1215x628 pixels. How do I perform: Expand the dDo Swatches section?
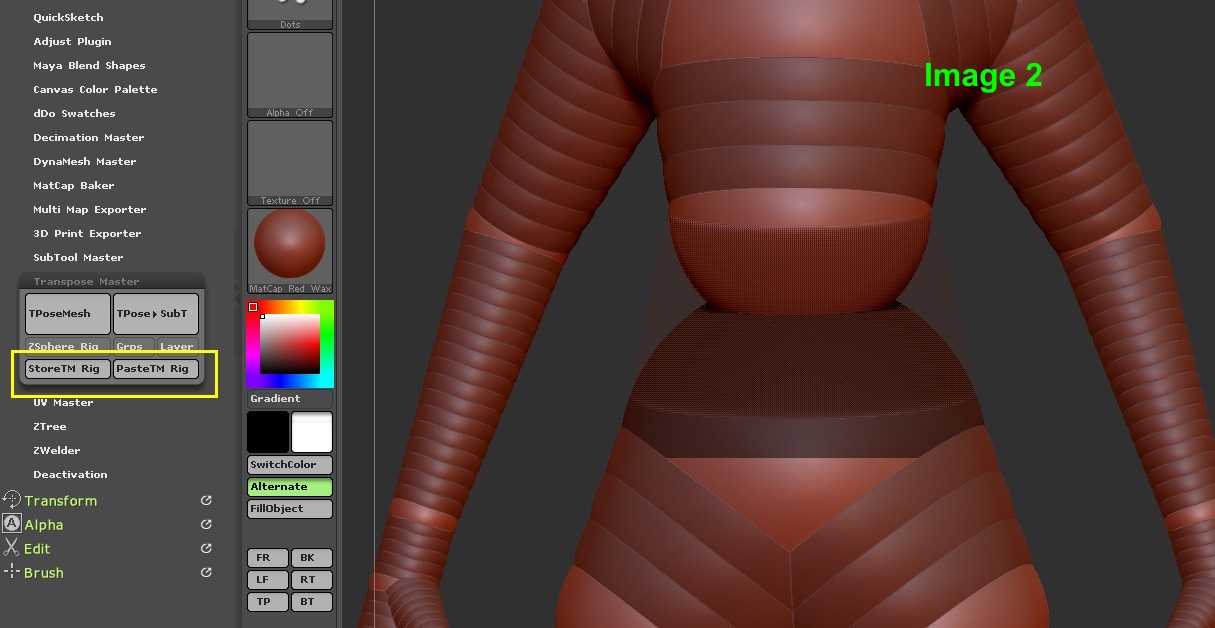coord(74,113)
